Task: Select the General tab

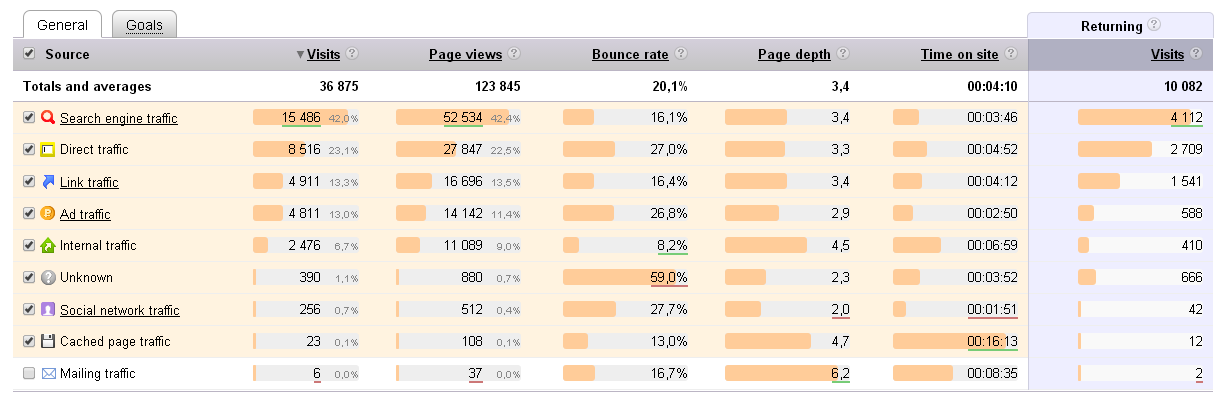Action: tap(62, 25)
